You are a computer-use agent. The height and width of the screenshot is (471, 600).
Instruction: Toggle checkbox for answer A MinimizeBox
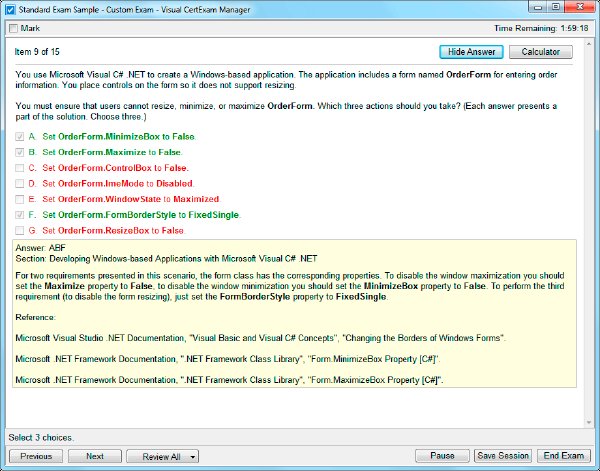(20, 137)
